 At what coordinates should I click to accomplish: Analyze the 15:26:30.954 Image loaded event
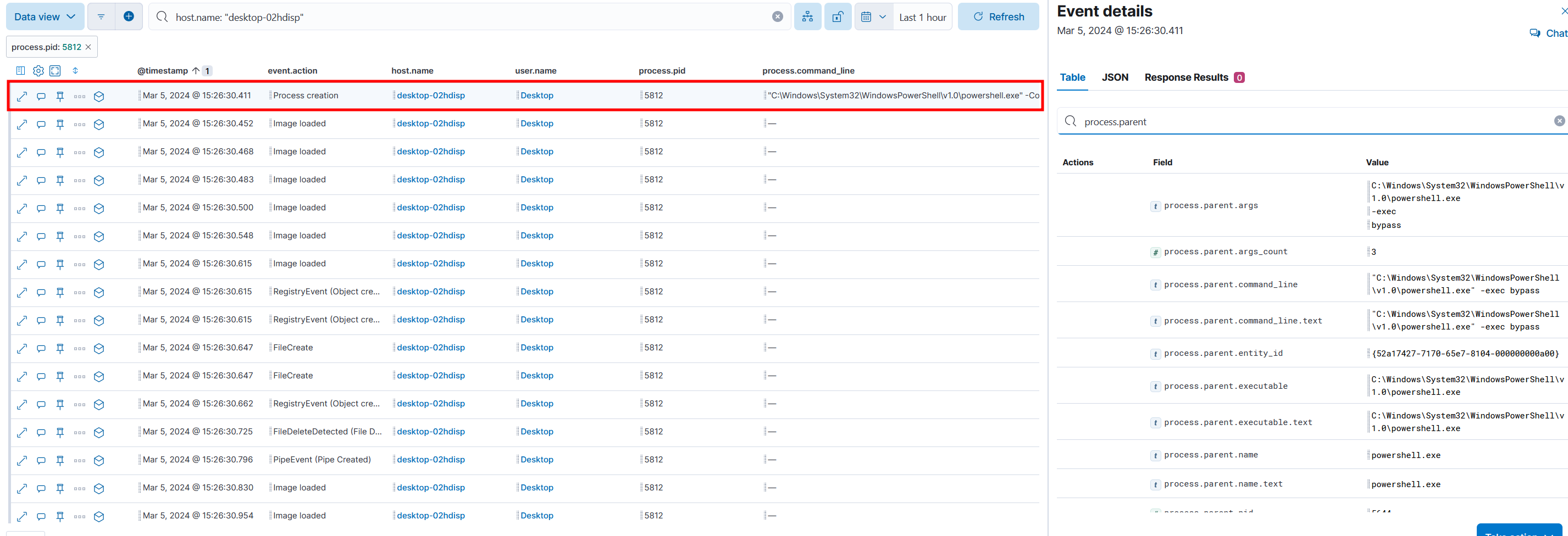click(x=99, y=516)
